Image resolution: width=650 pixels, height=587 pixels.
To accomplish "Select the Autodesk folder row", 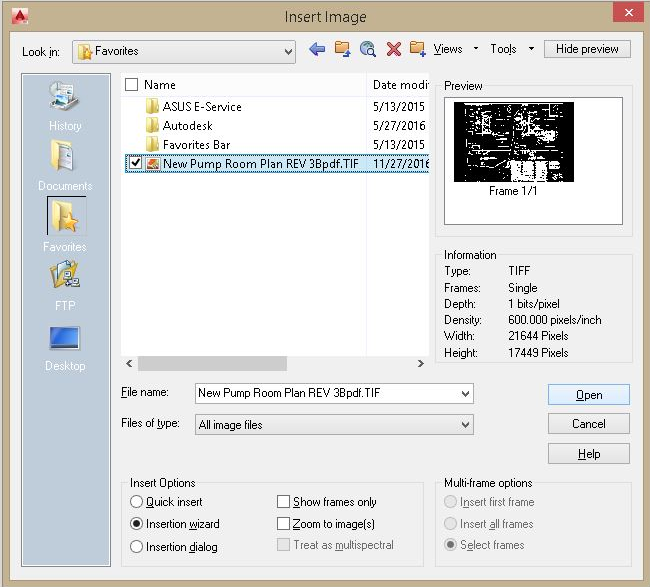I will 275,125.
